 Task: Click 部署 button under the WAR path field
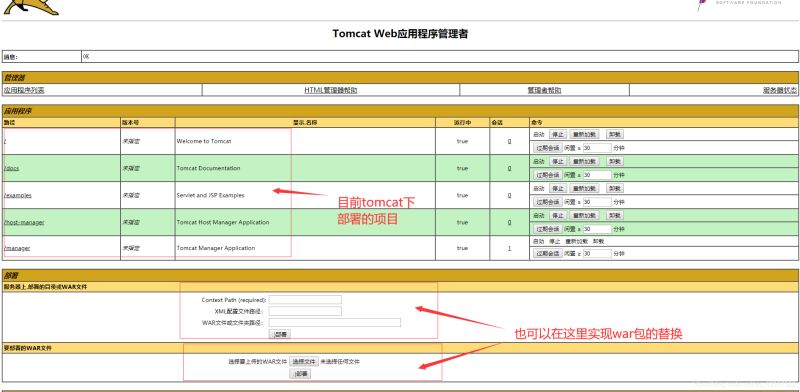pos(280,334)
